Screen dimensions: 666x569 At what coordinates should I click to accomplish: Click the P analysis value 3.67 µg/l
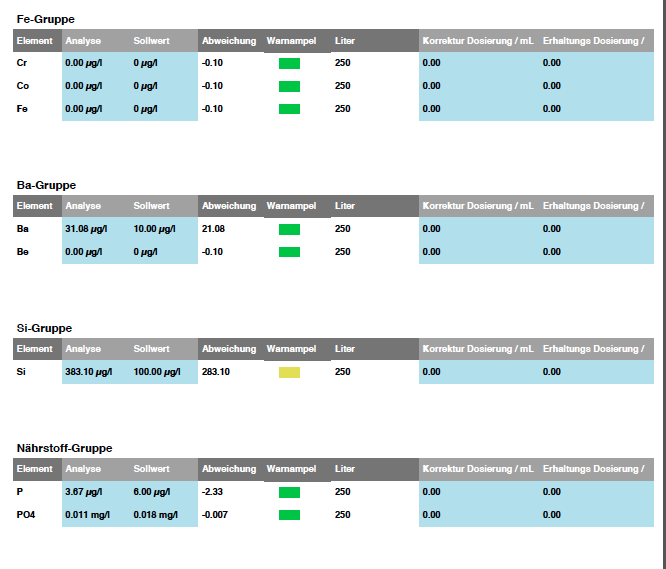click(84, 492)
